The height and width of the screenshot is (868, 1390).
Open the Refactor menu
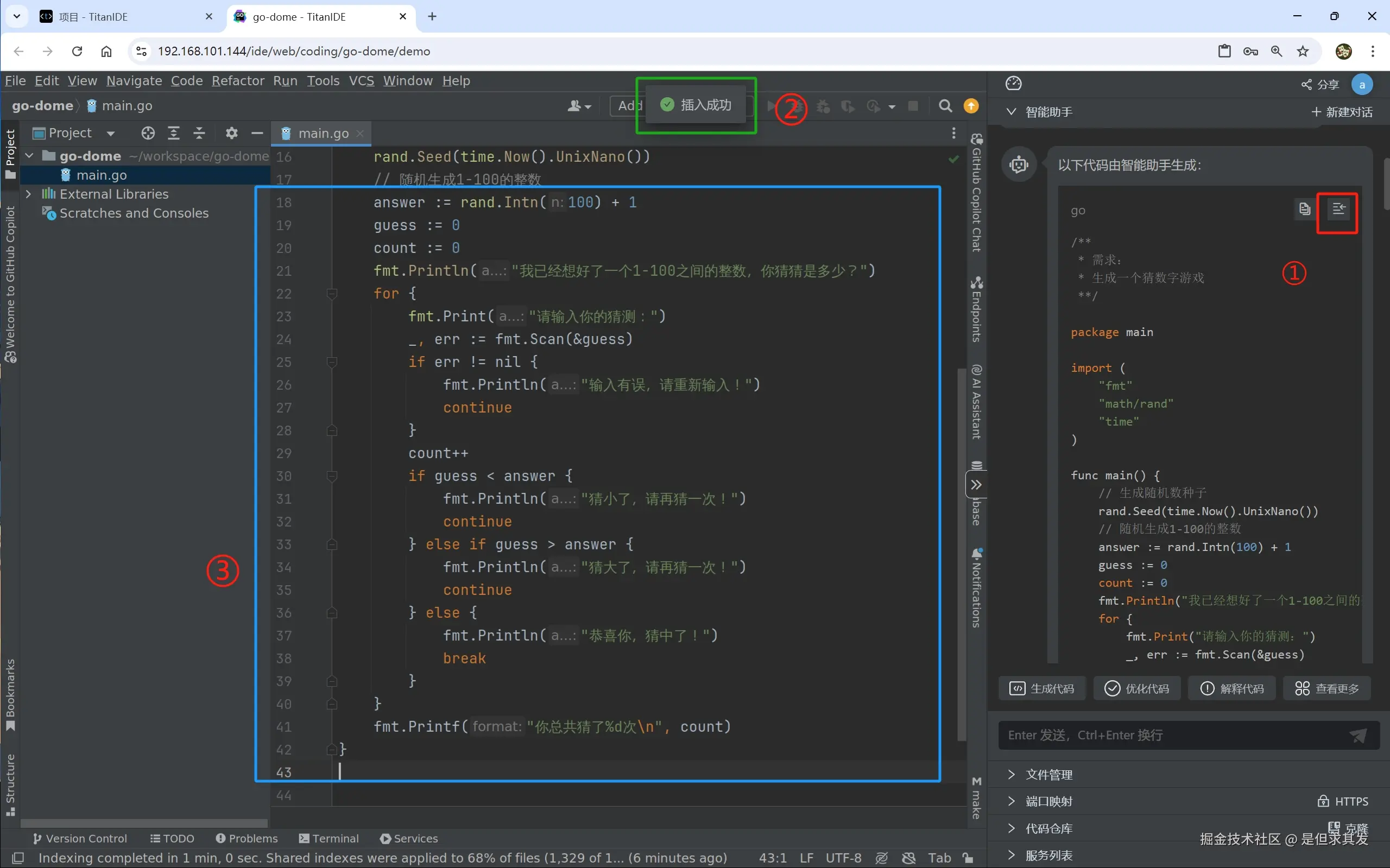(x=238, y=81)
